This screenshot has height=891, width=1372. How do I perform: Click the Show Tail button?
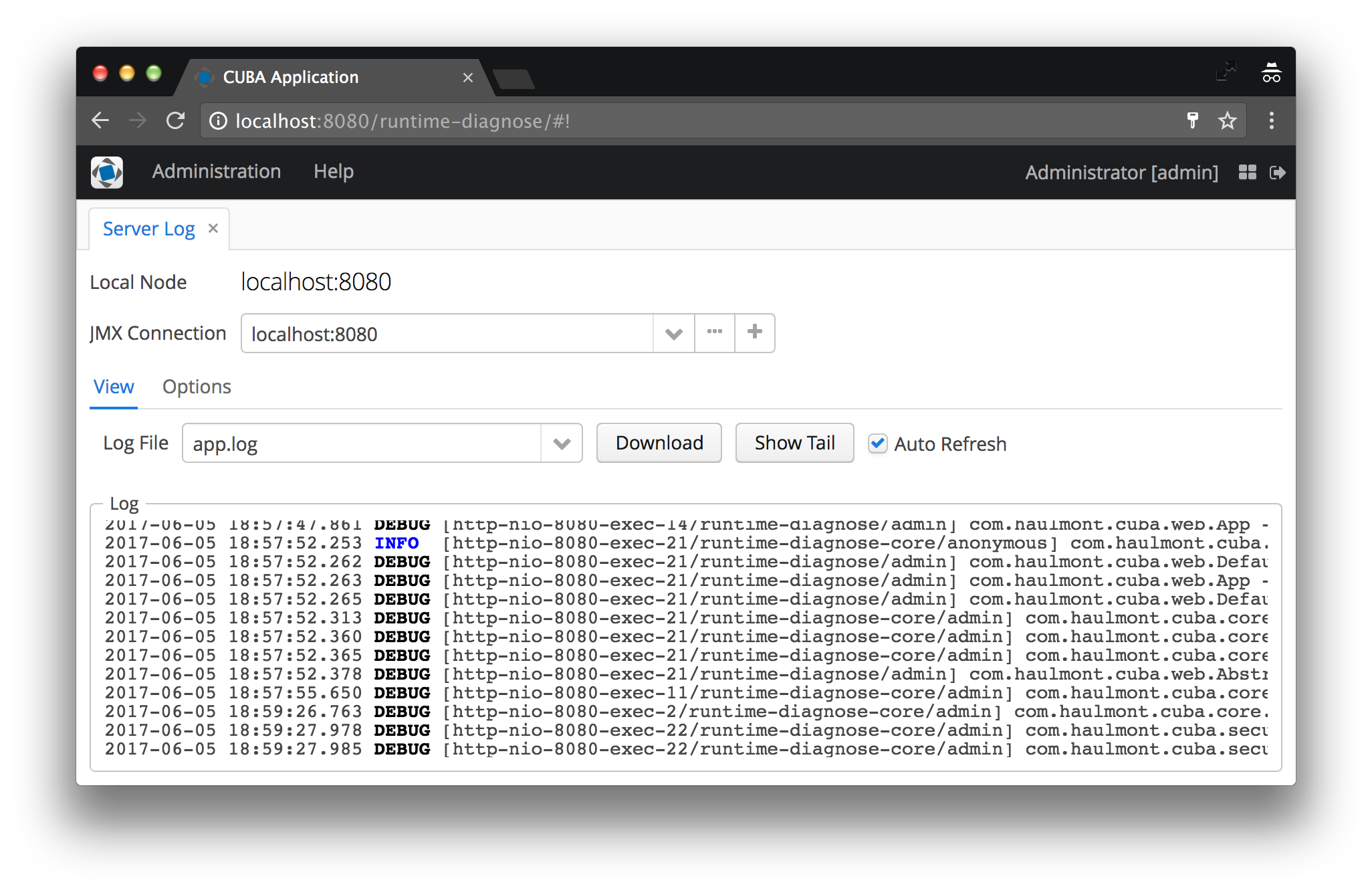[x=795, y=443]
